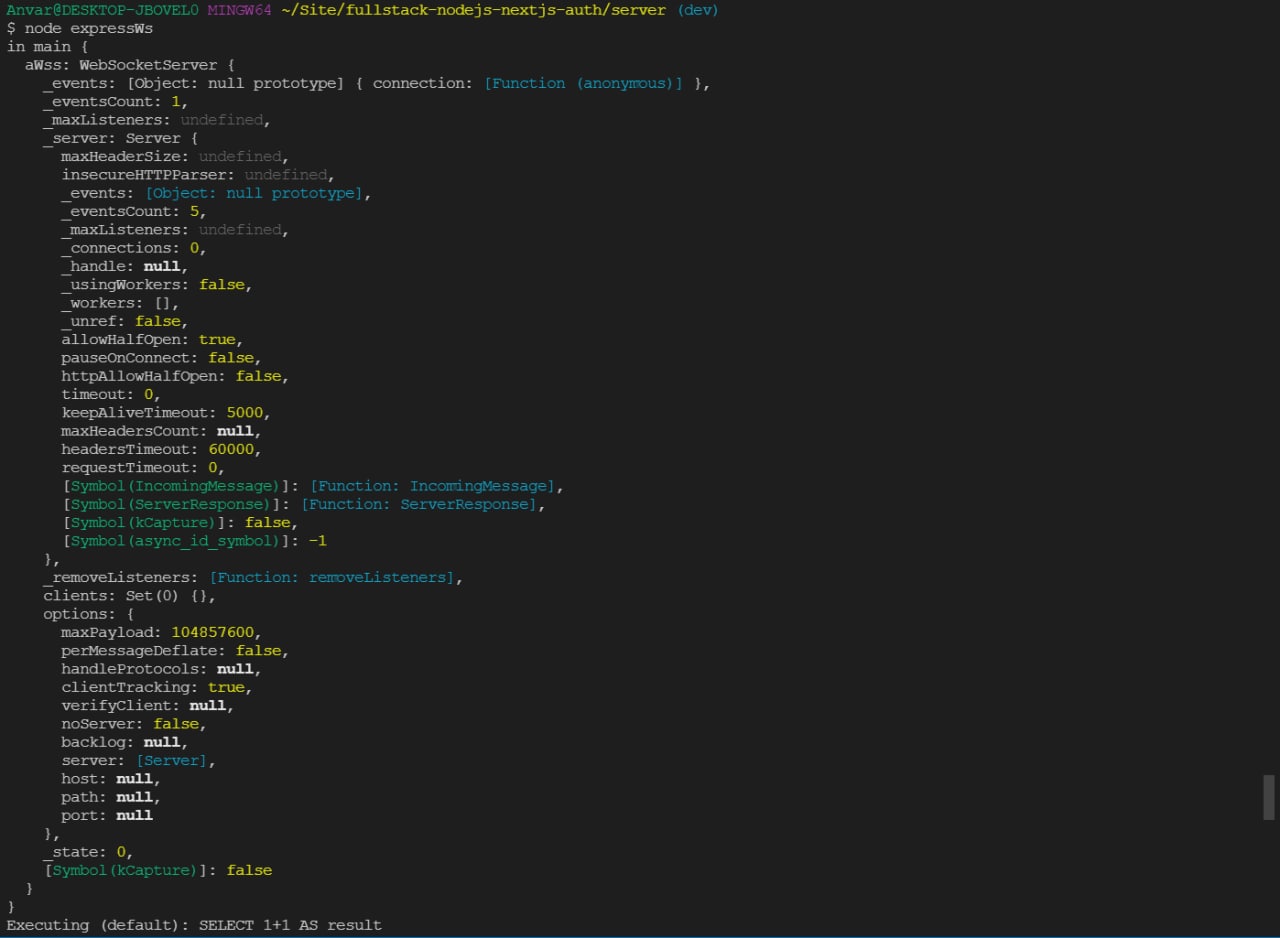Click the 'in main {' output line

tap(48, 46)
